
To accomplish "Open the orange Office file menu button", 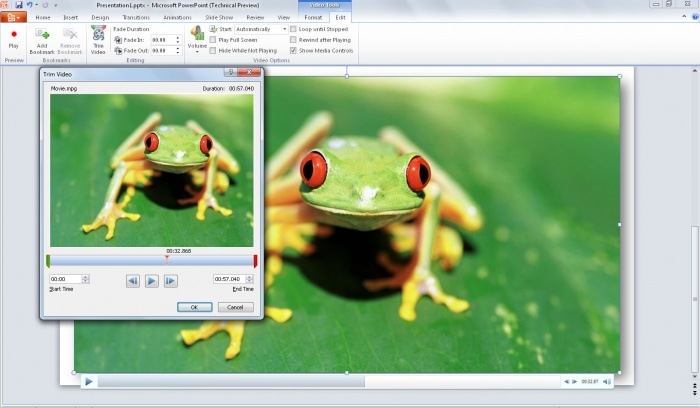I will coord(13,17).
